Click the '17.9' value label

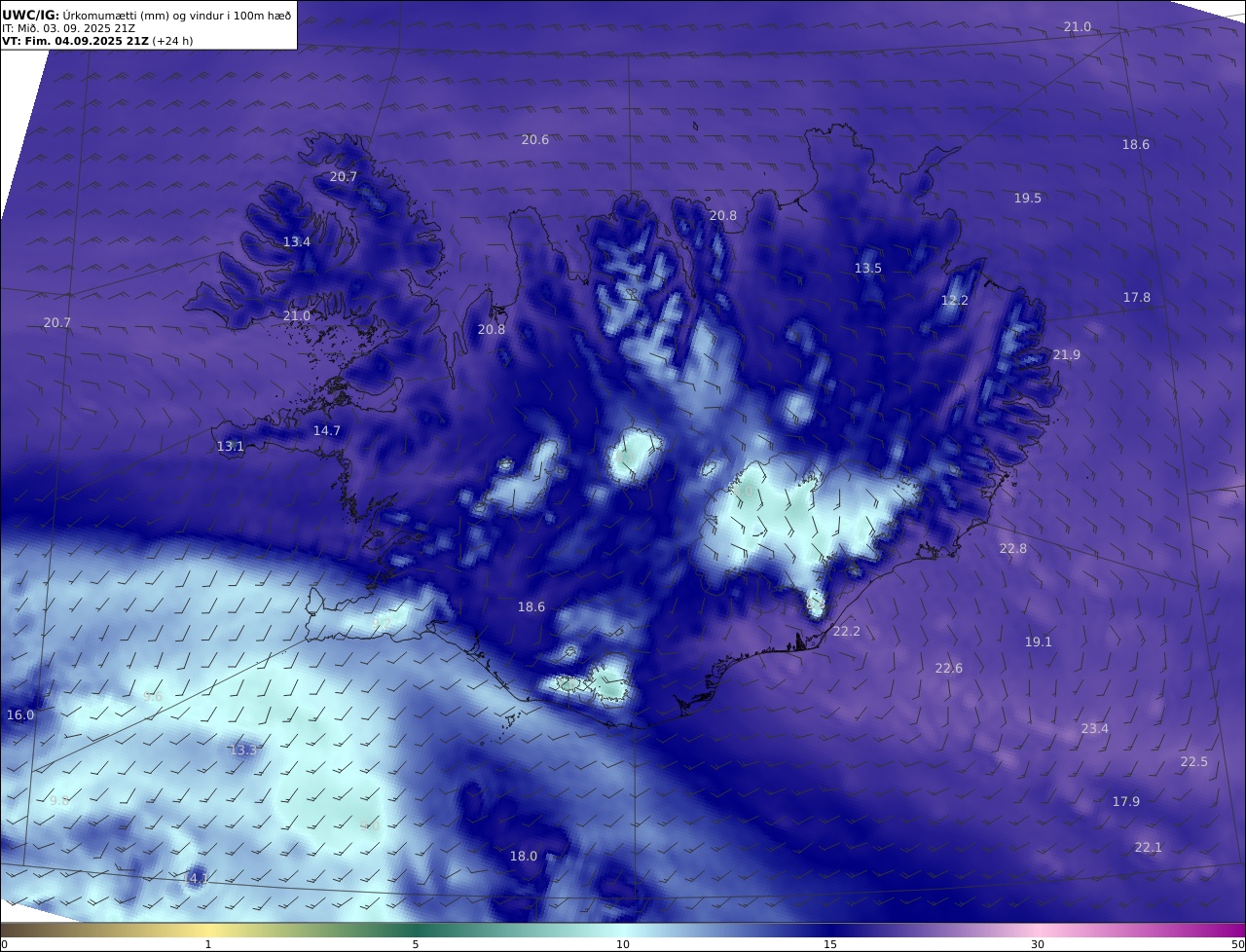coord(1126,802)
